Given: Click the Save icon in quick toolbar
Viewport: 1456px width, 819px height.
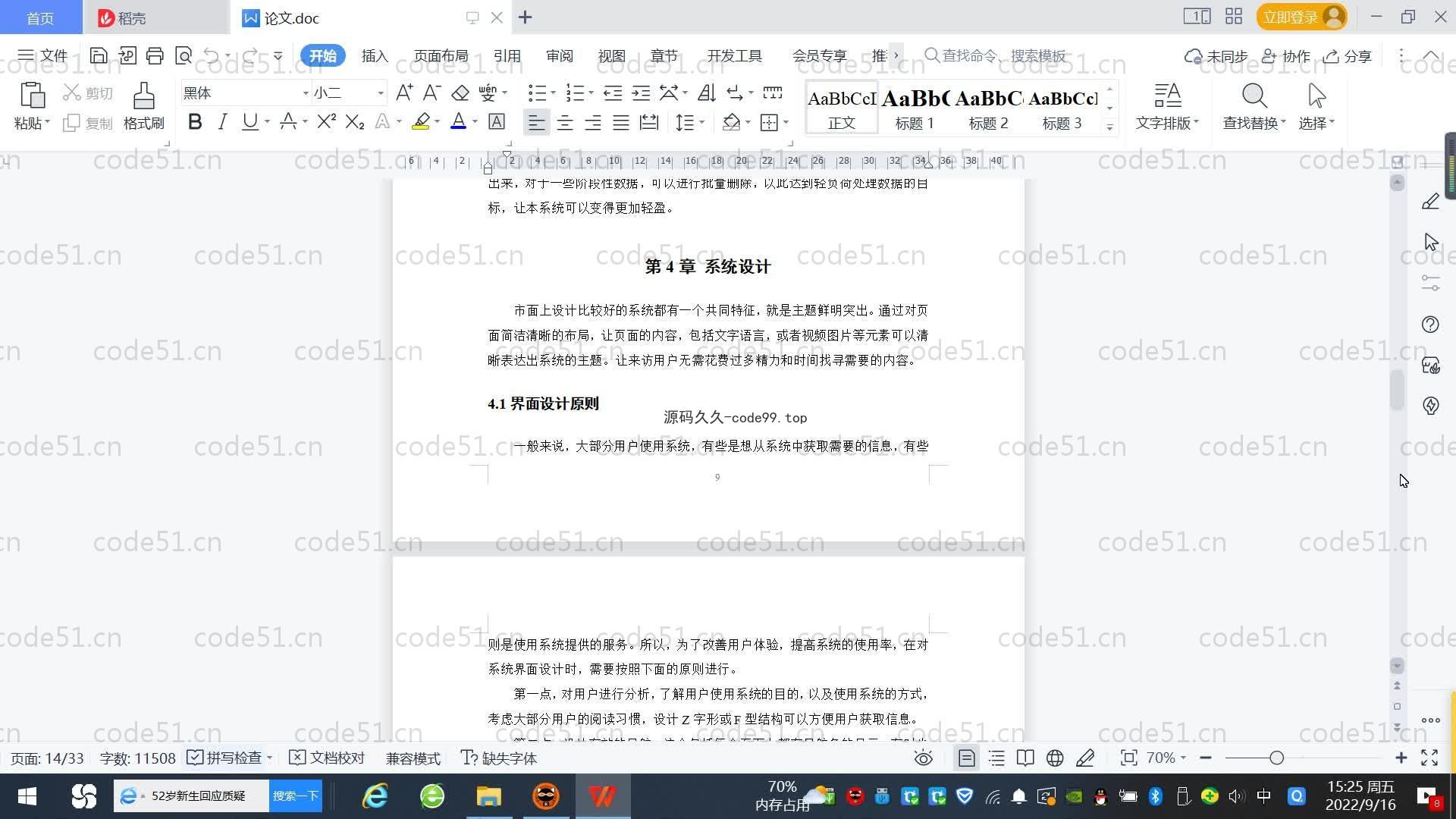Looking at the screenshot, I should 99,55.
